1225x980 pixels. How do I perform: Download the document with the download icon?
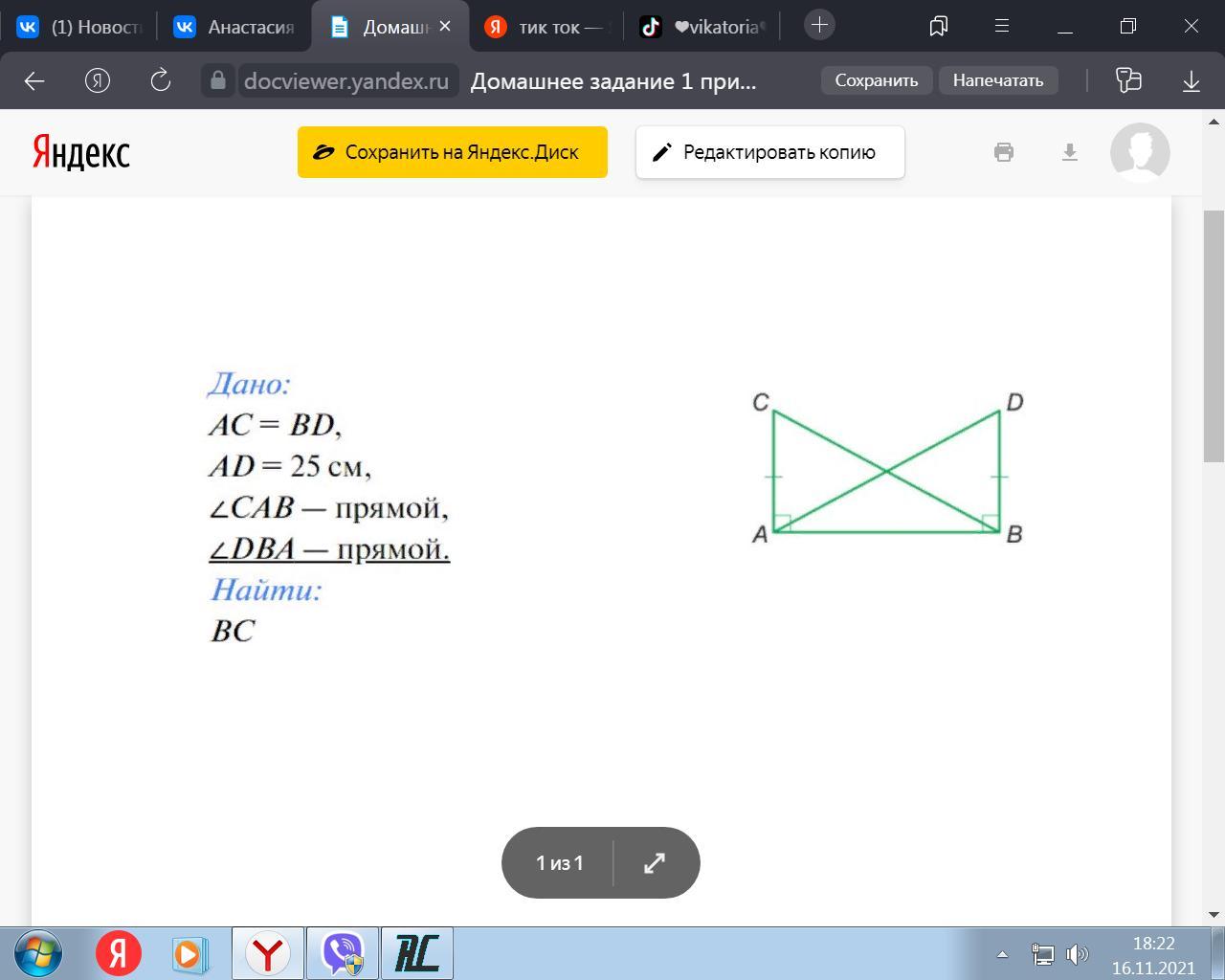click(1070, 152)
